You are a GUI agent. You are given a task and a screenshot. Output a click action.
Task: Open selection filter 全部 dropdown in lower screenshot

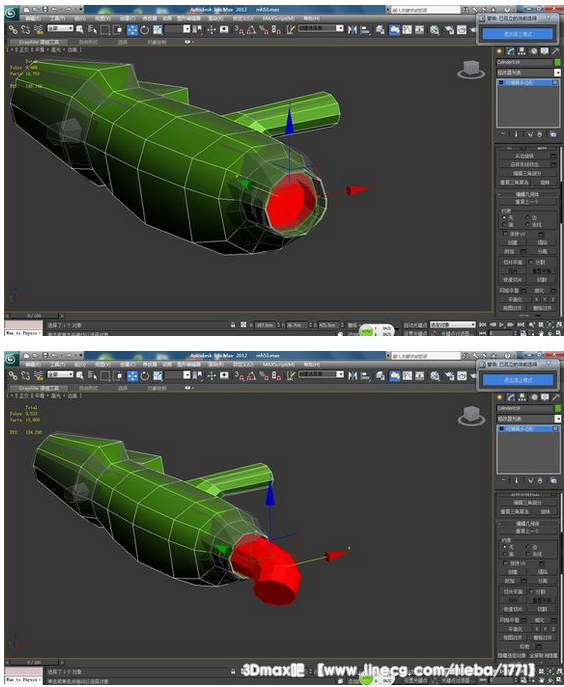point(60,374)
